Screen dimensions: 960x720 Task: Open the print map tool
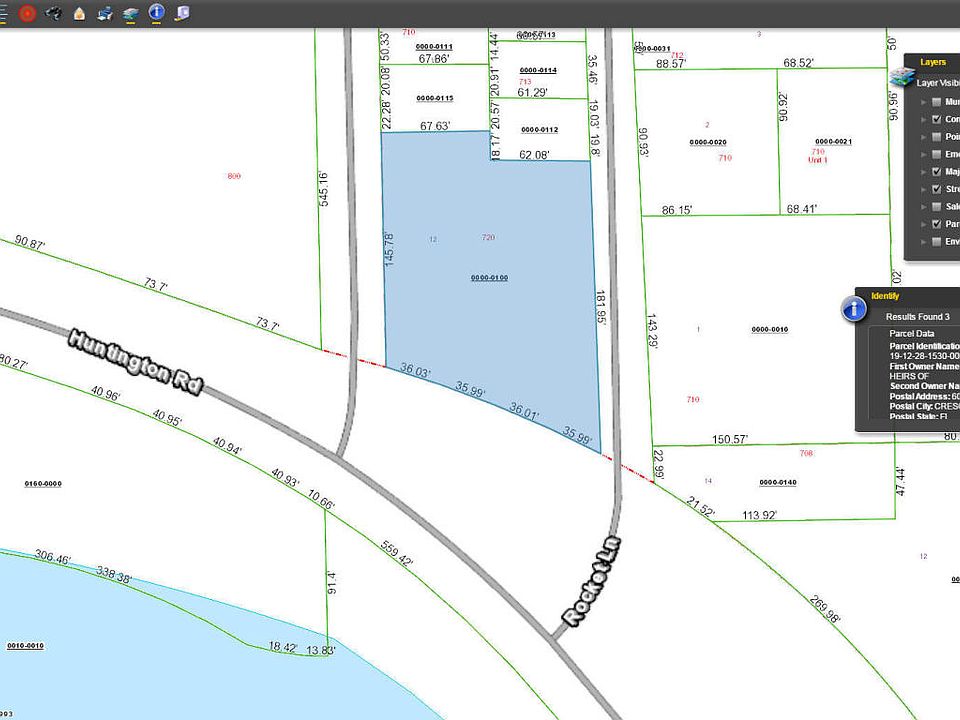tap(105, 13)
